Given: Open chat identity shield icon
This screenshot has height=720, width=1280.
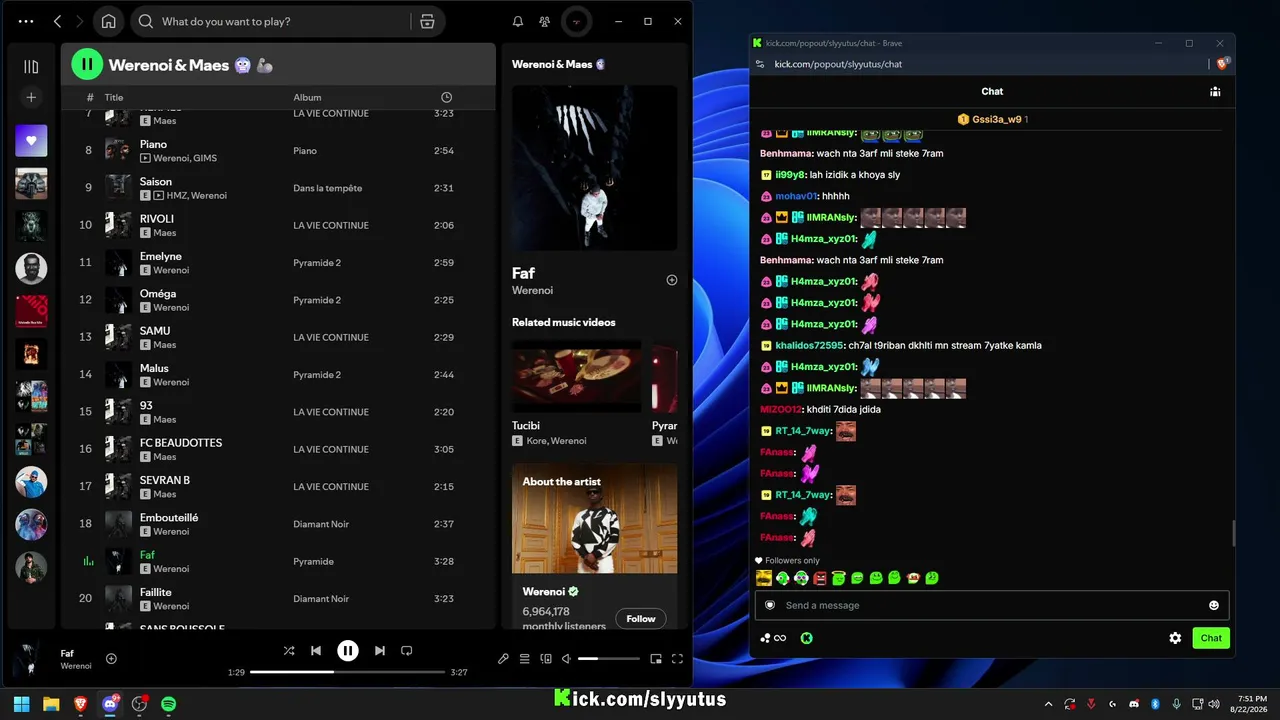Looking at the screenshot, I should 769,605.
